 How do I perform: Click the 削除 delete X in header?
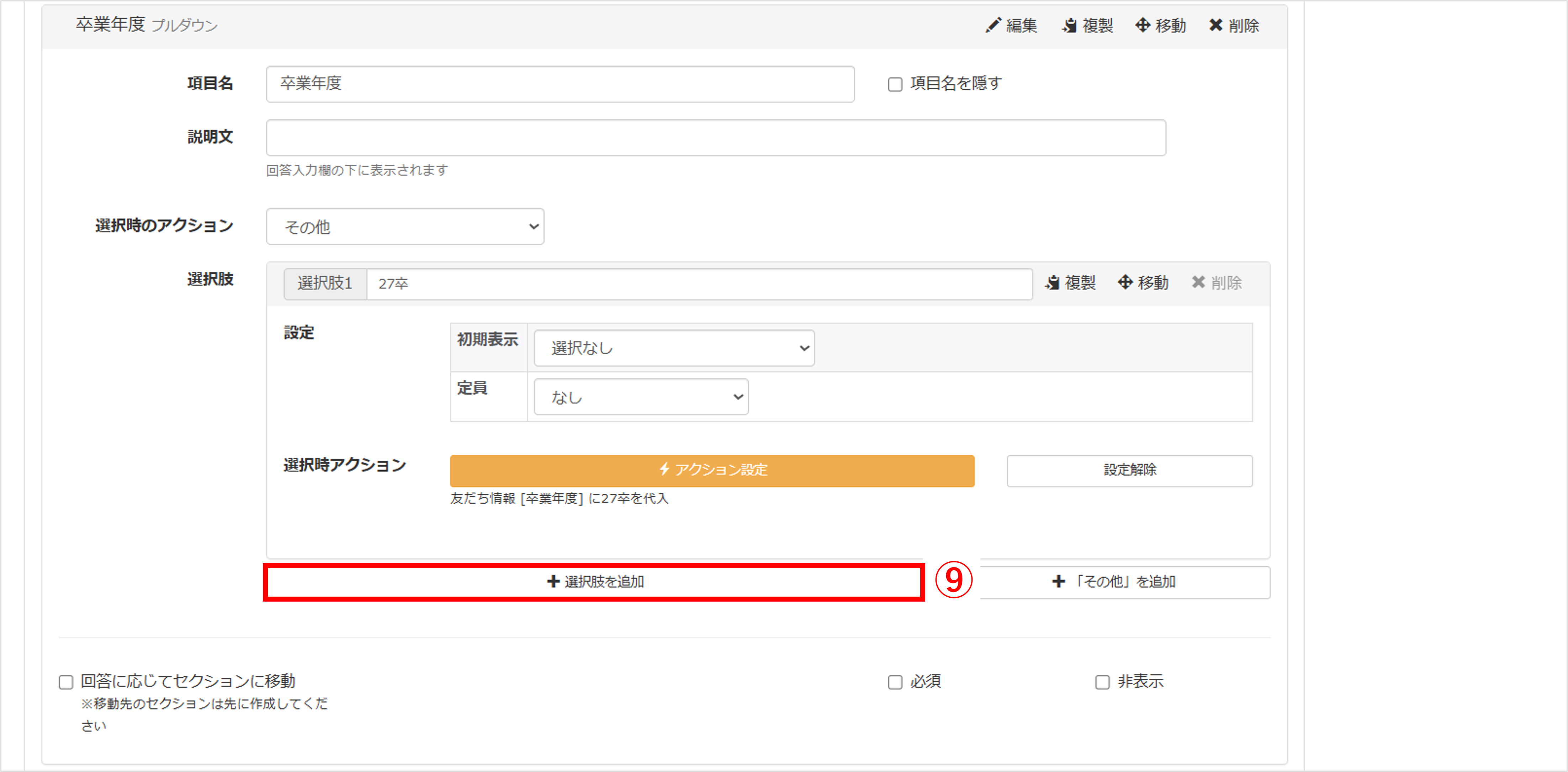click(1215, 25)
